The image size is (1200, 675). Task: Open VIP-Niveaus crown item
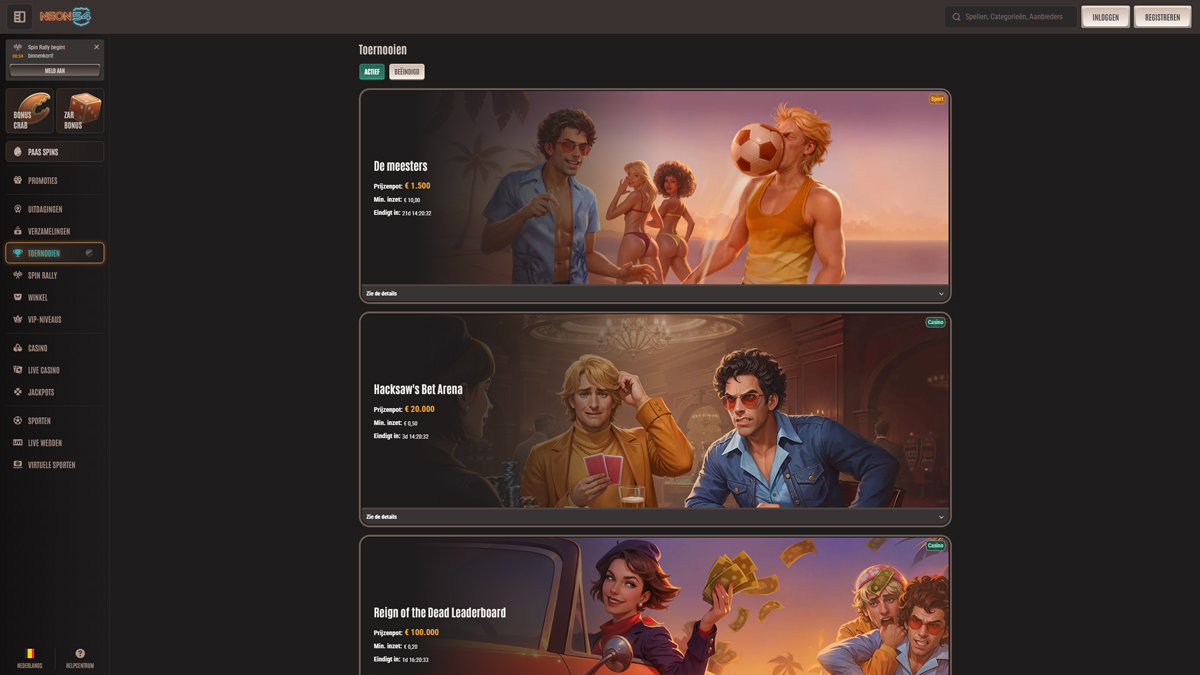tap(44, 320)
